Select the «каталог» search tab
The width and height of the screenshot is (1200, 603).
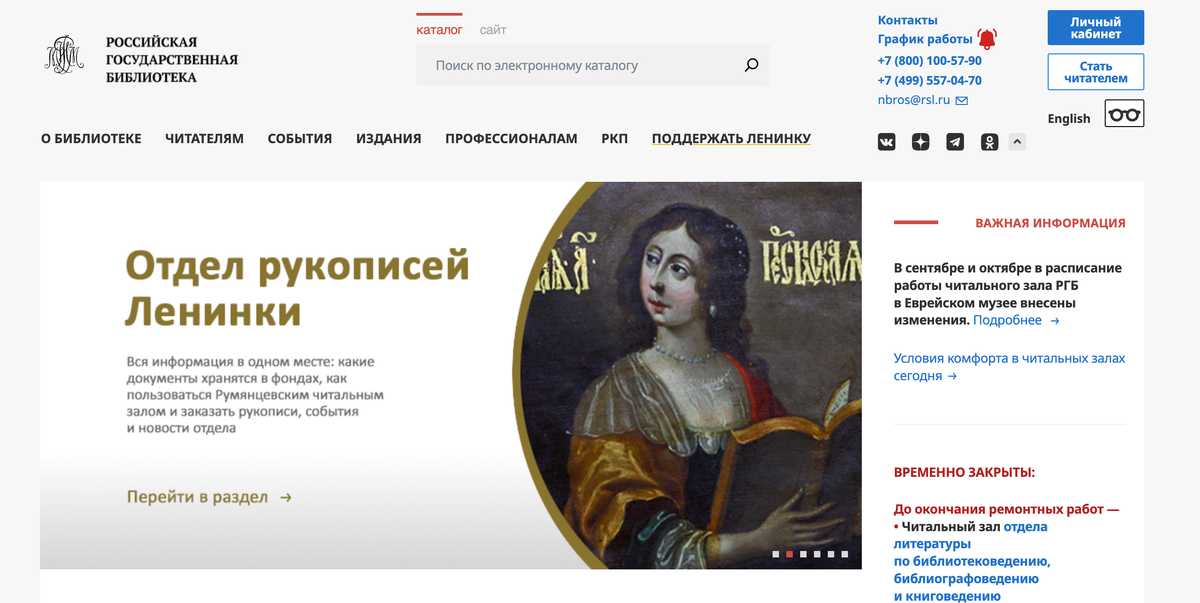click(439, 30)
